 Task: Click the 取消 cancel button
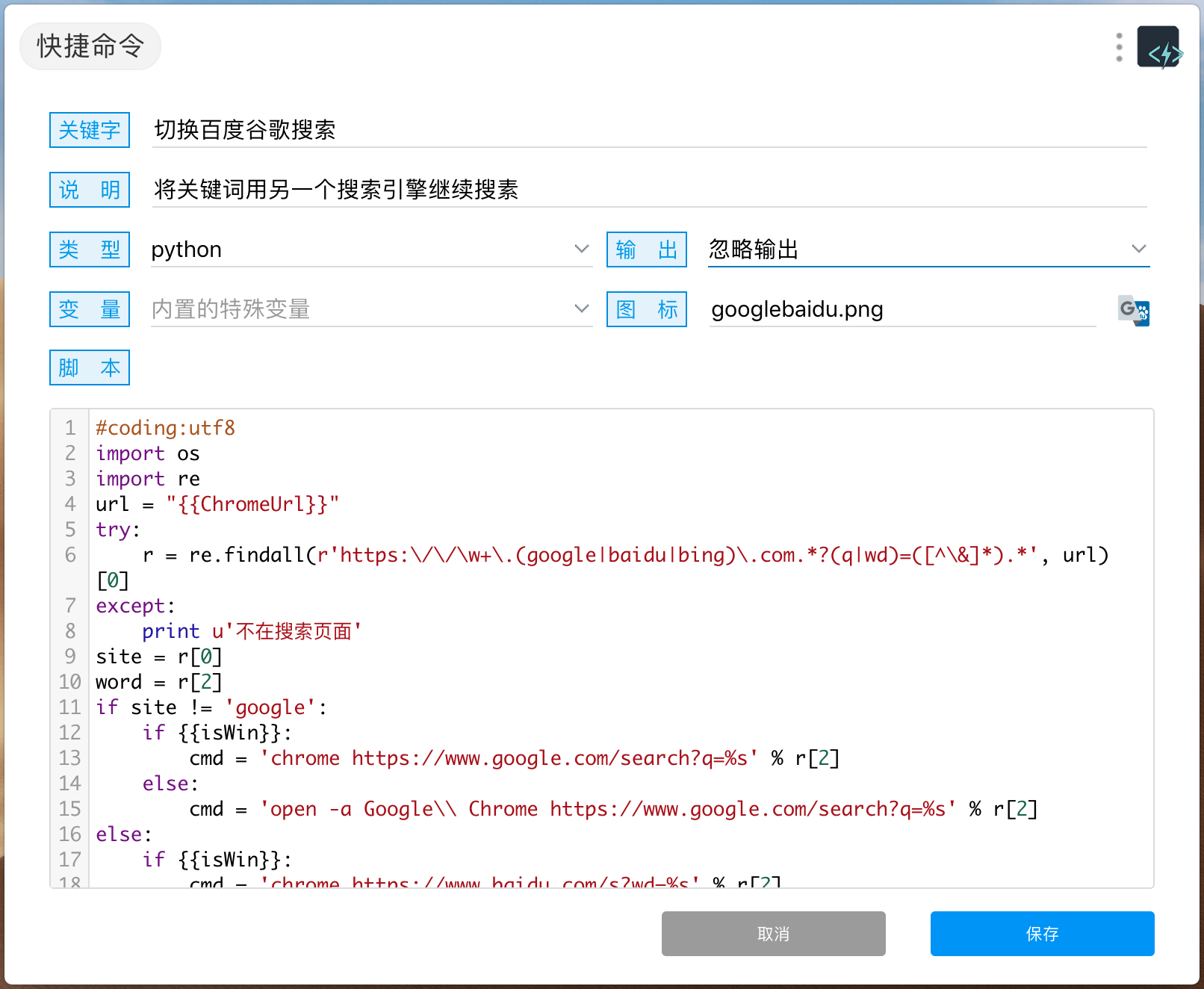point(773,934)
